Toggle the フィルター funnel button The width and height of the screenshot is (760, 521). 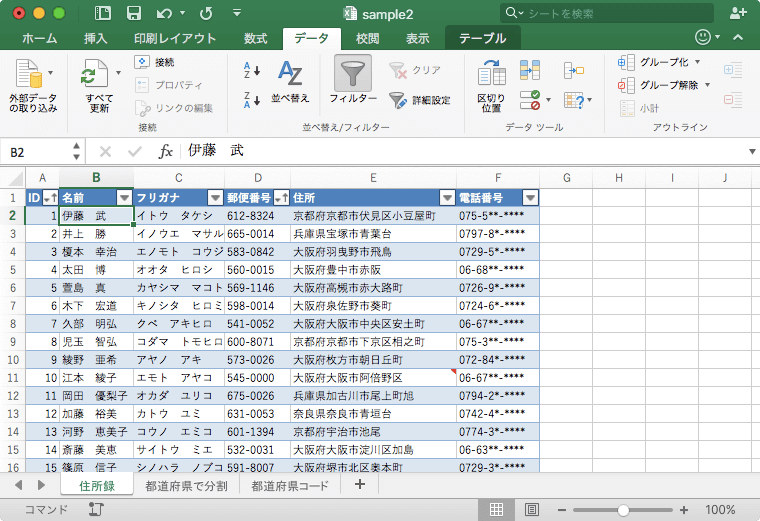pos(353,73)
